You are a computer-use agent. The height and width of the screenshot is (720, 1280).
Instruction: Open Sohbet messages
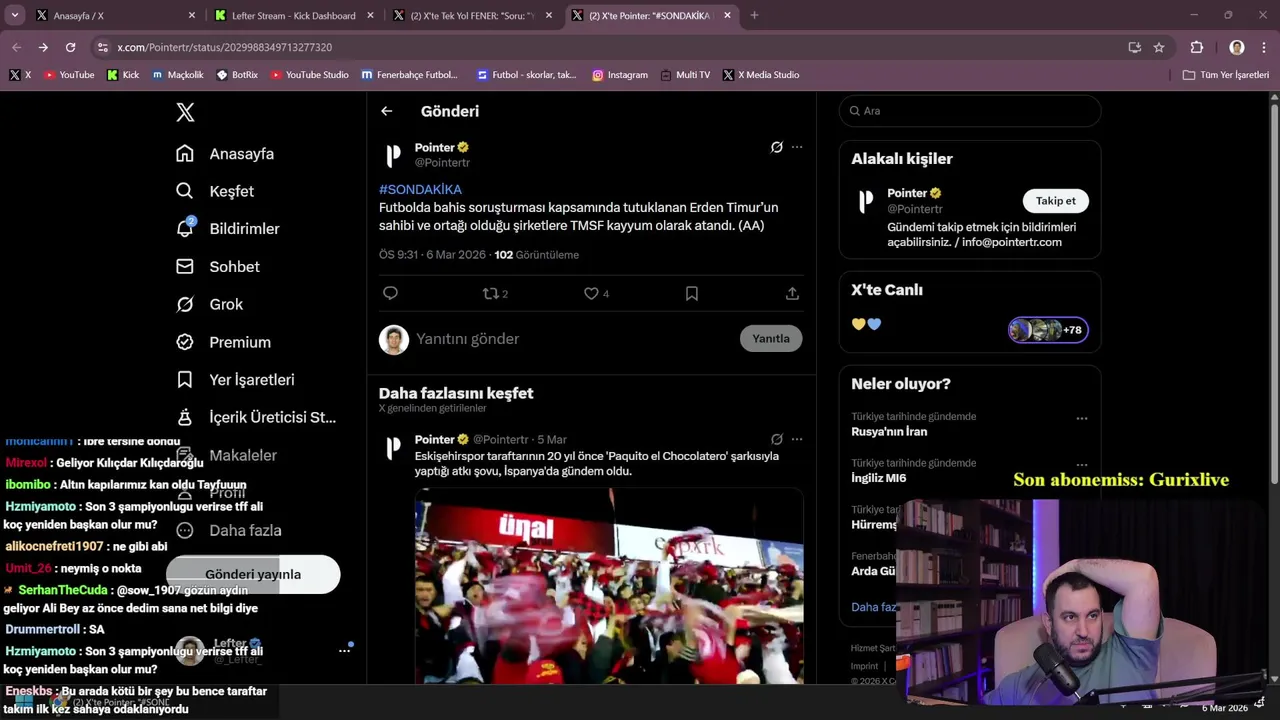(x=218, y=267)
